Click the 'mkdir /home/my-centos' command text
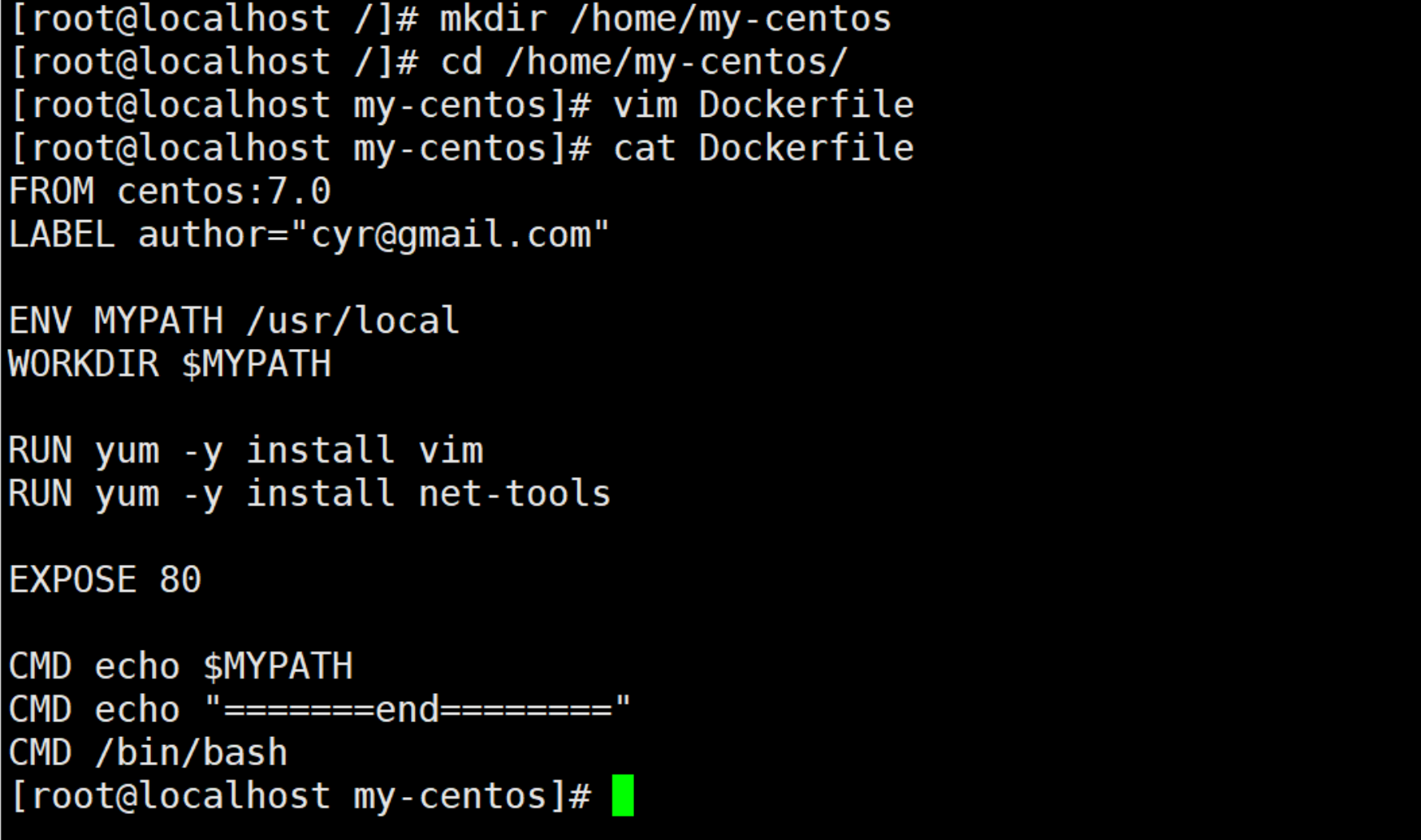Screen dimensions: 1421x840 665,19
